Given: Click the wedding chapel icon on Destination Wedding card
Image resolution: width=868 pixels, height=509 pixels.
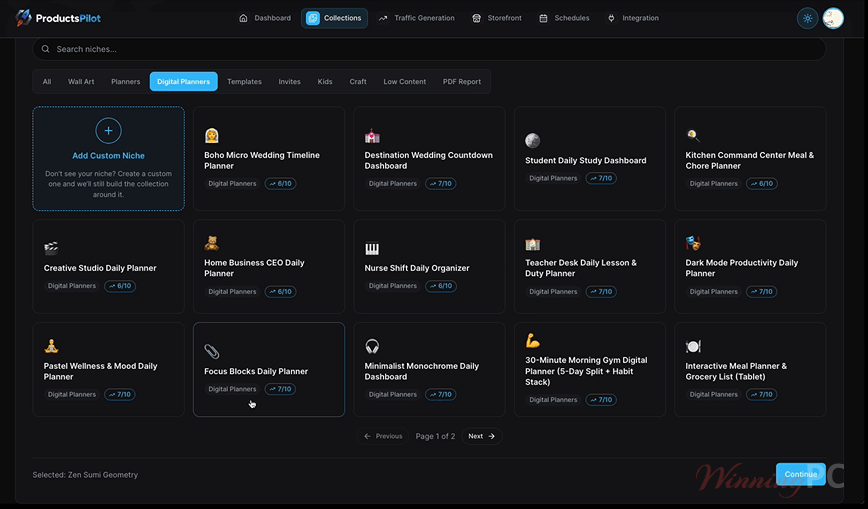Looking at the screenshot, I should [x=372, y=135].
